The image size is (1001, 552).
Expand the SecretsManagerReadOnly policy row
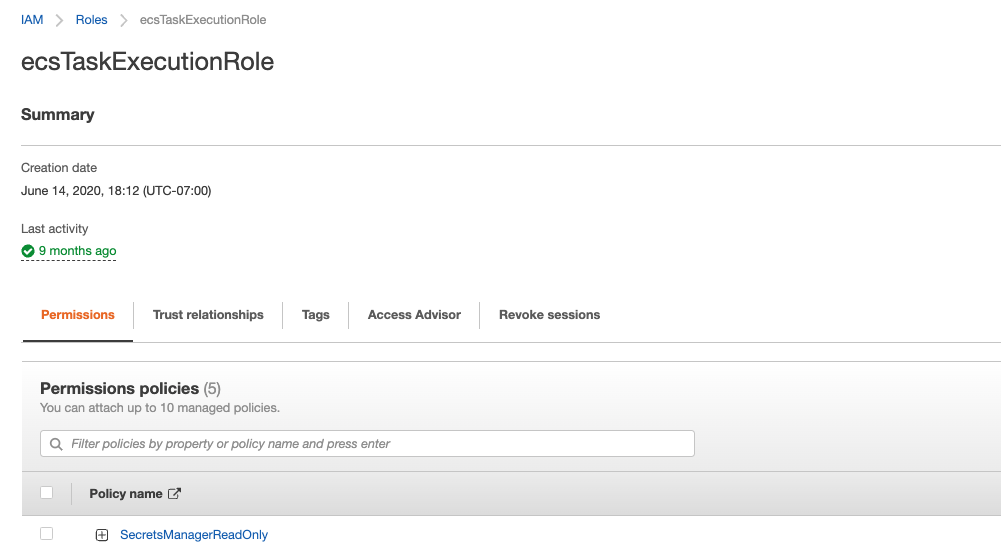pyautogui.click(x=102, y=535)
